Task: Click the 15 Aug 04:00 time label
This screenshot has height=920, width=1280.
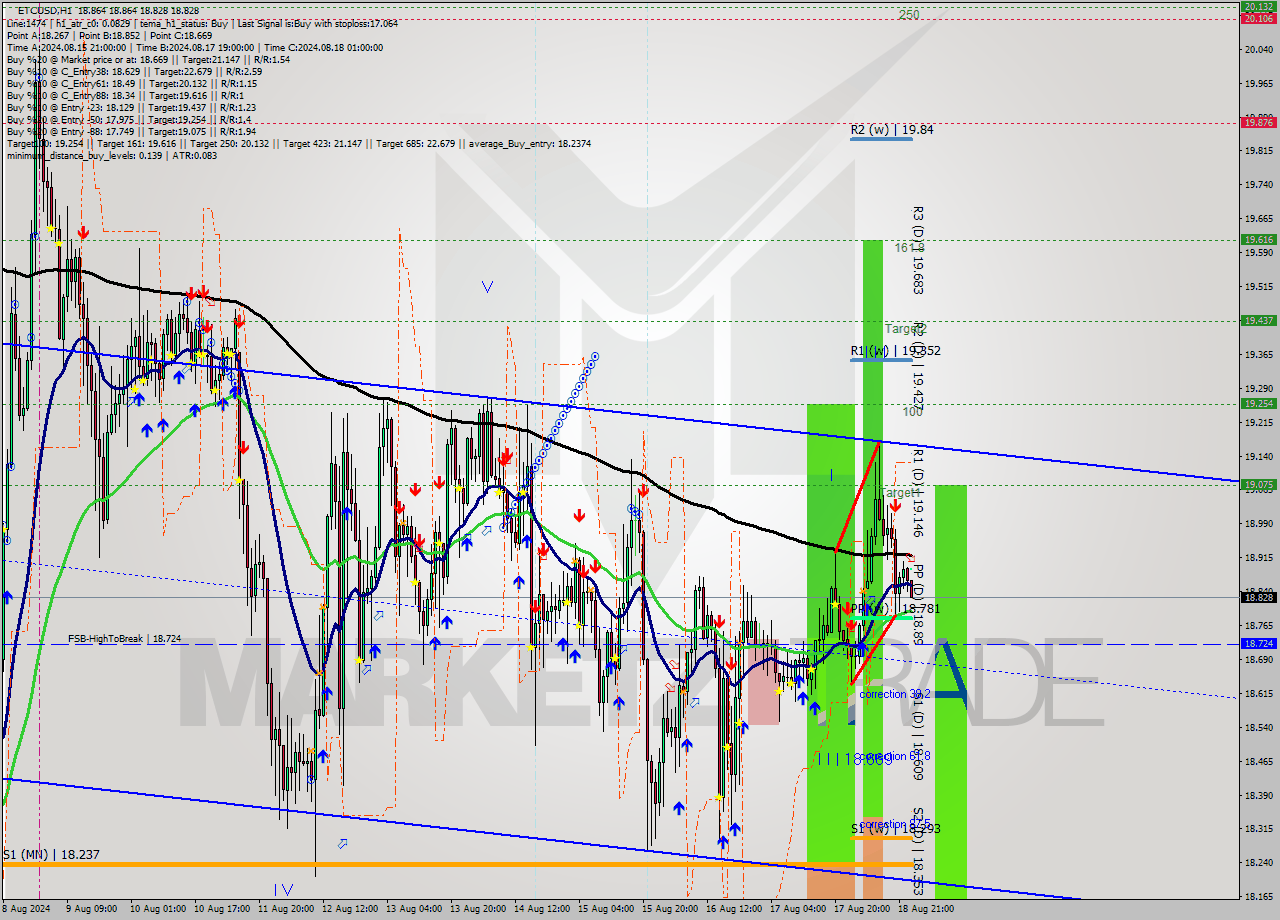Action: click(604, 910)
